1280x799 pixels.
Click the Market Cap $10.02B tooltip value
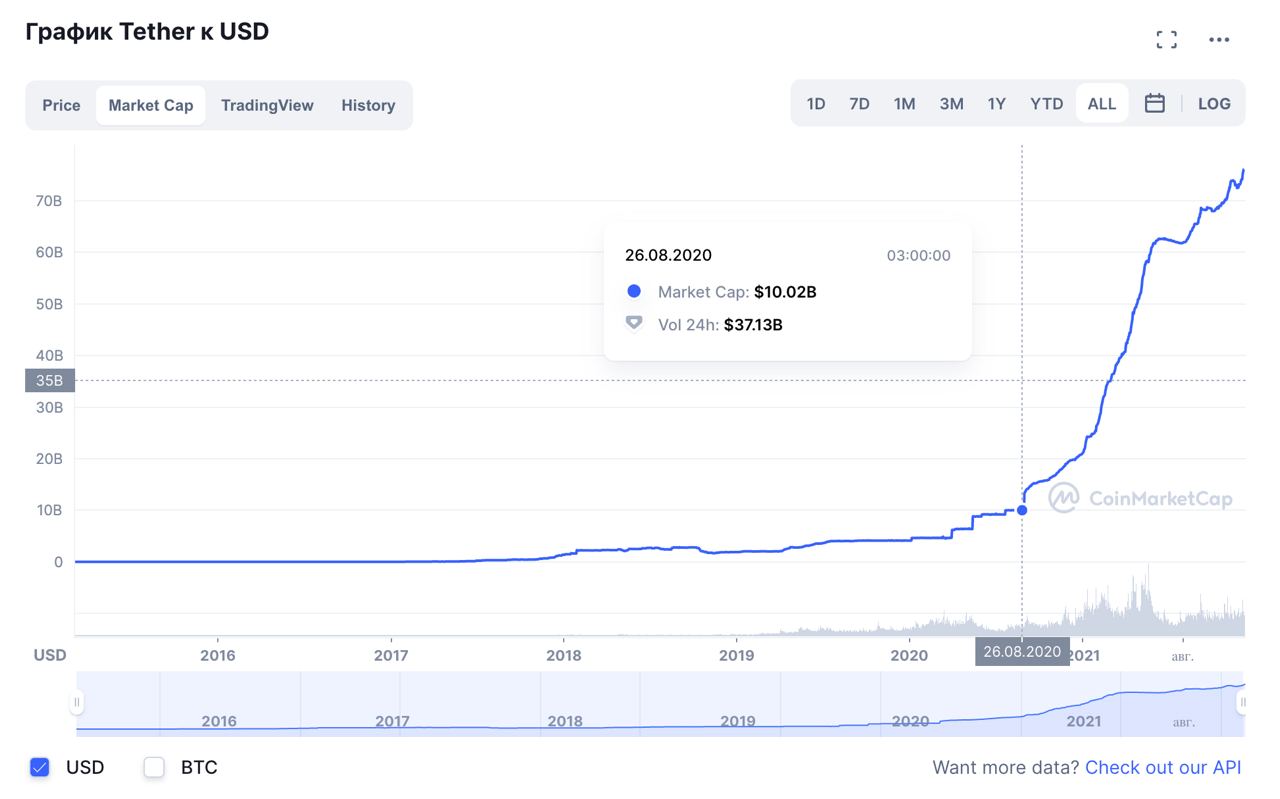(x=785, y=292)
